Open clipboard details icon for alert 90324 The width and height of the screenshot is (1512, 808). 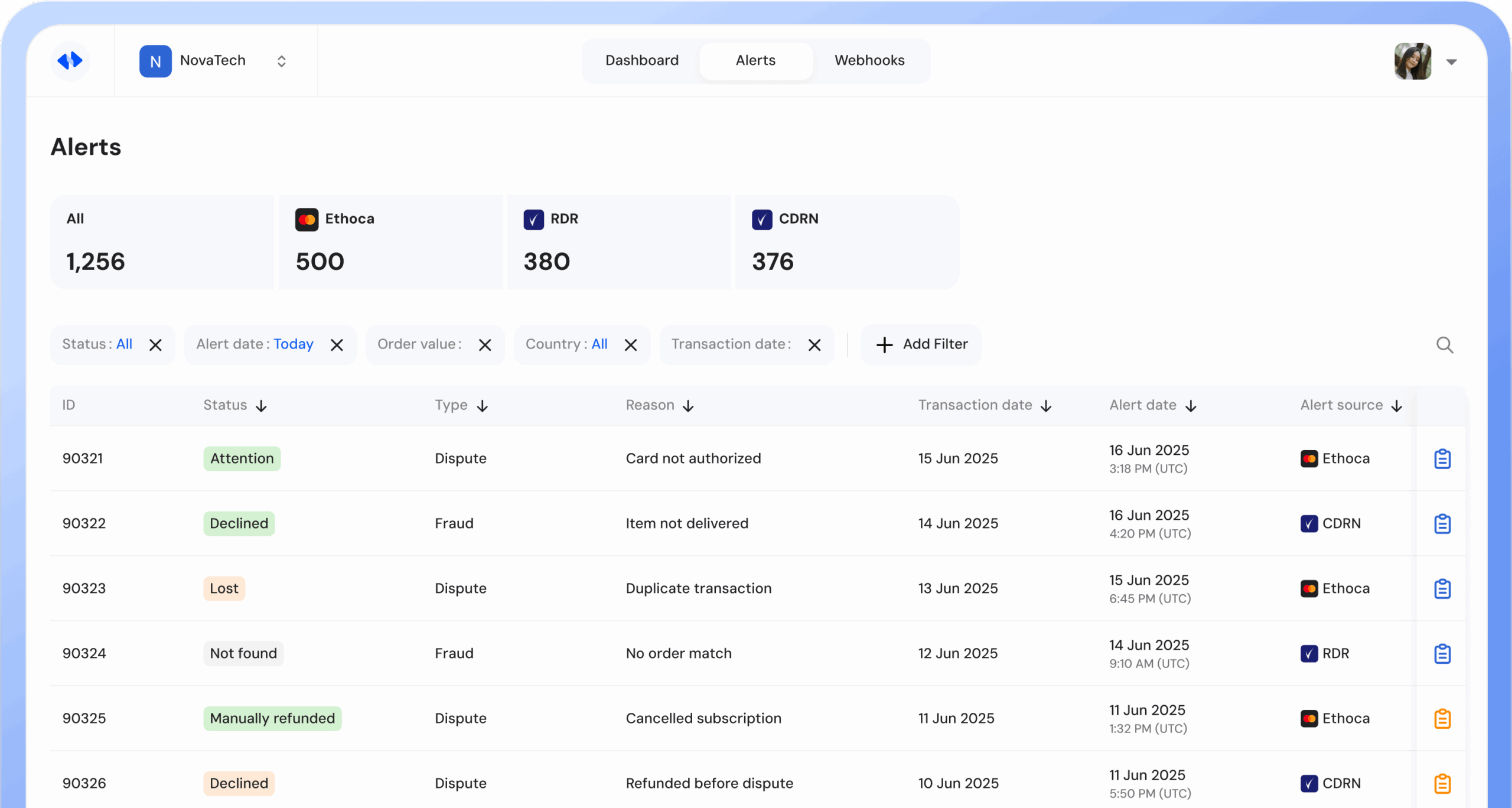[x=1443, y=654]
